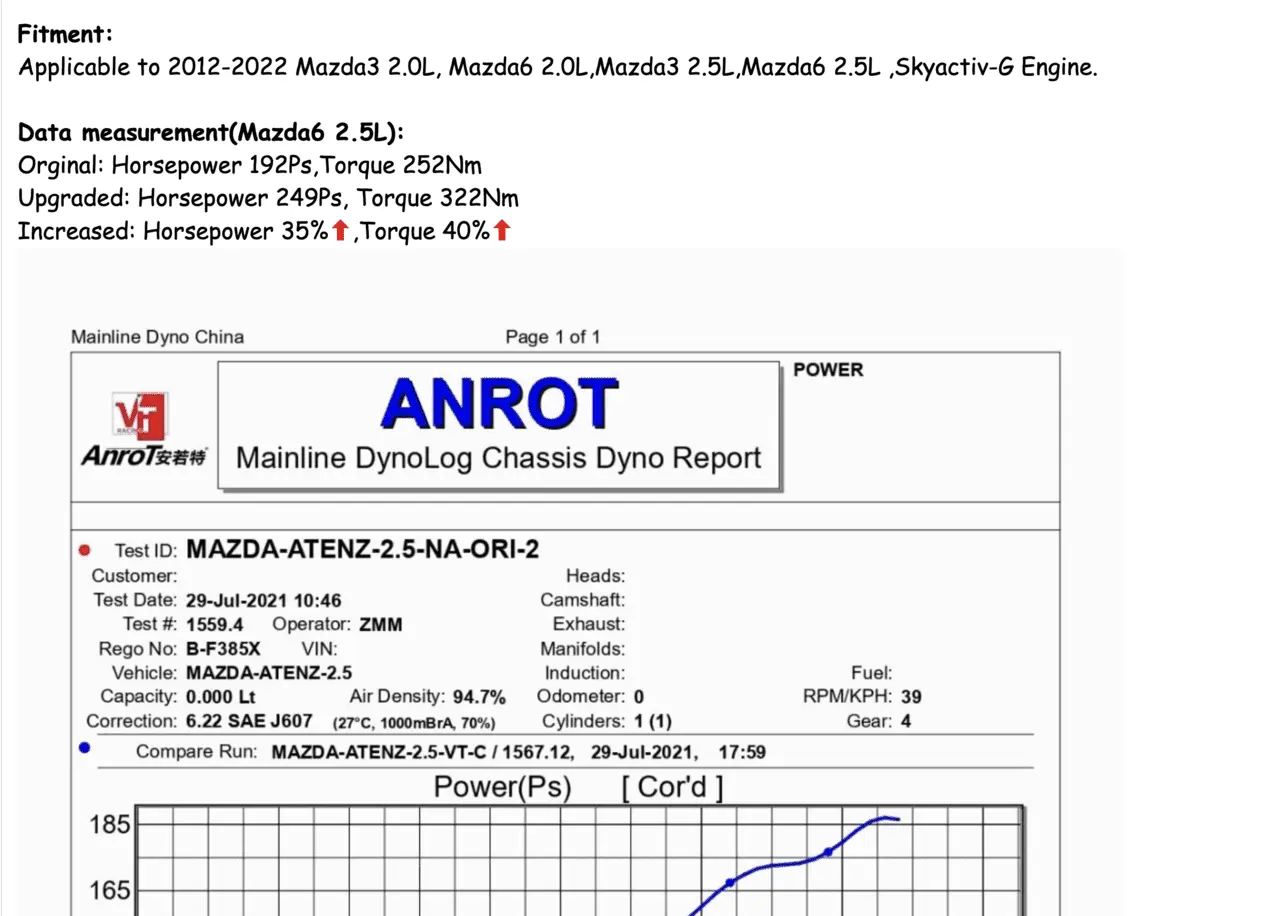Click the Manifolds: label
This screenshot has width=1280, height=916.
pyautogui.click(x=583, y=649)
